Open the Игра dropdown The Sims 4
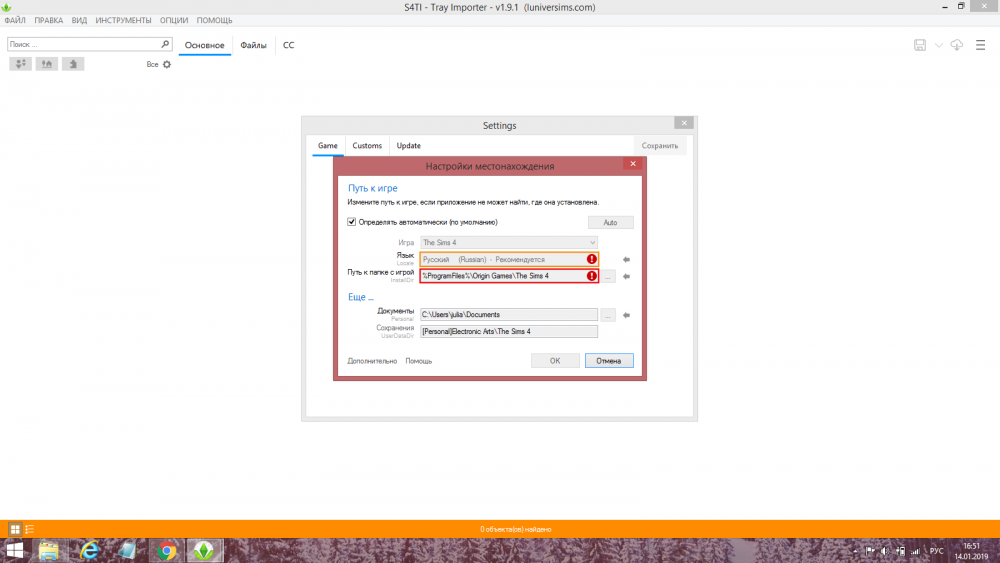This screenshot has height=563, width=1000. 509,242
